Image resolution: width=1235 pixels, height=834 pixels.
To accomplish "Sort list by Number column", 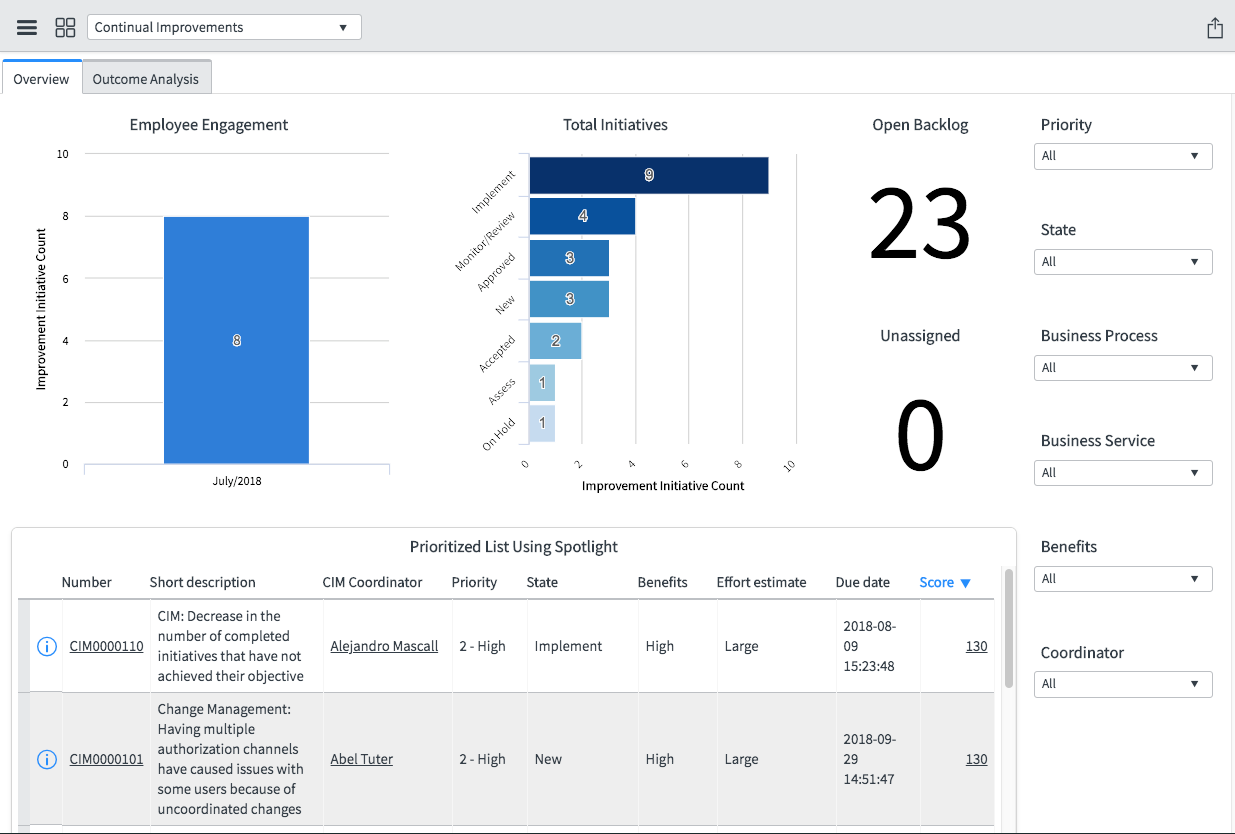I will click(x=86, y=582).
